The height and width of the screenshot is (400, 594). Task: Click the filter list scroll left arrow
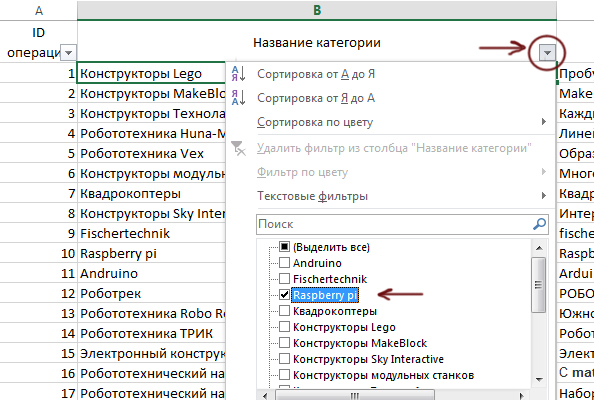point(265,396)
